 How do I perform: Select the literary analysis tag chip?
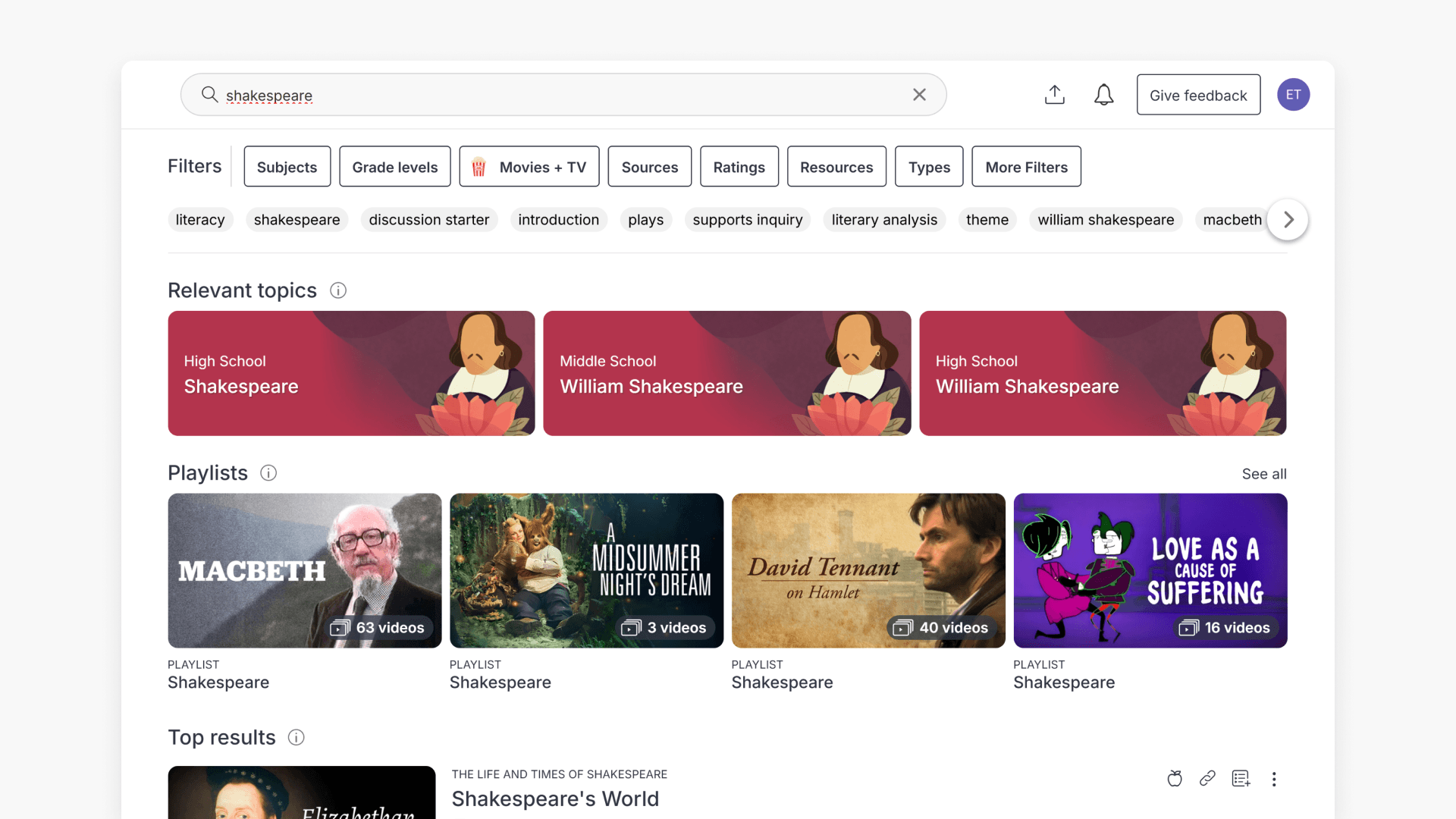[884, 220]
